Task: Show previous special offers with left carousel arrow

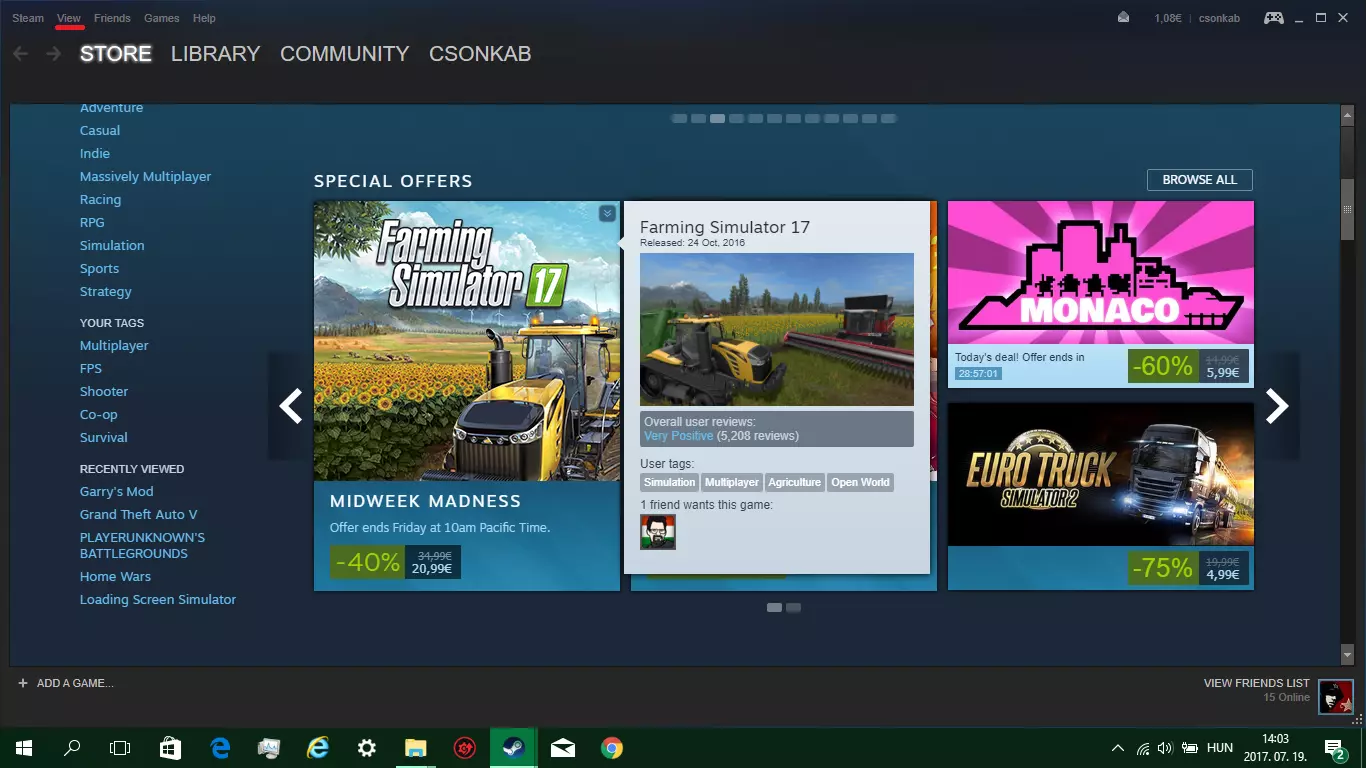Action: coord(290,406)
